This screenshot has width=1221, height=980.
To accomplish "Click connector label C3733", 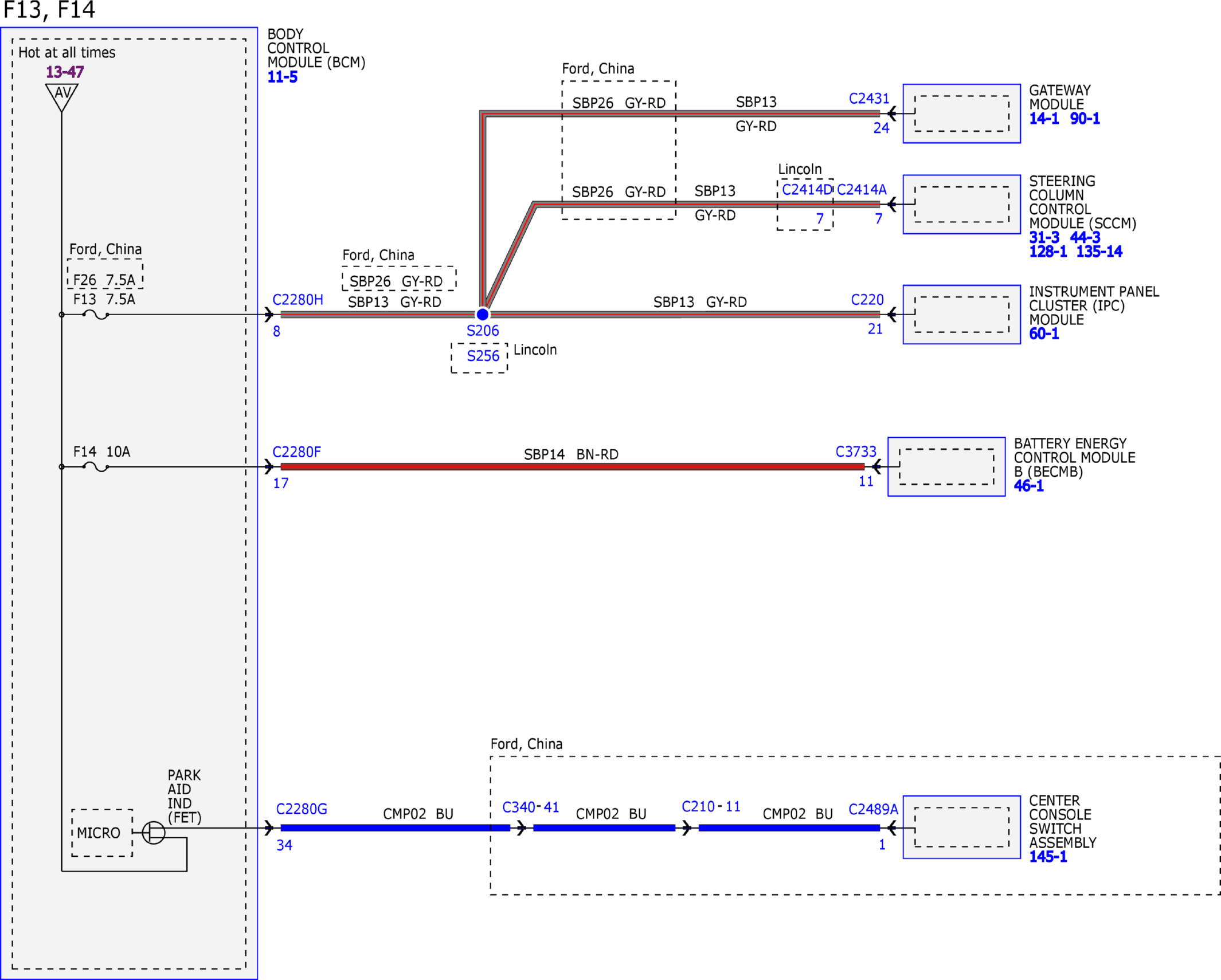I will [856, 452].
